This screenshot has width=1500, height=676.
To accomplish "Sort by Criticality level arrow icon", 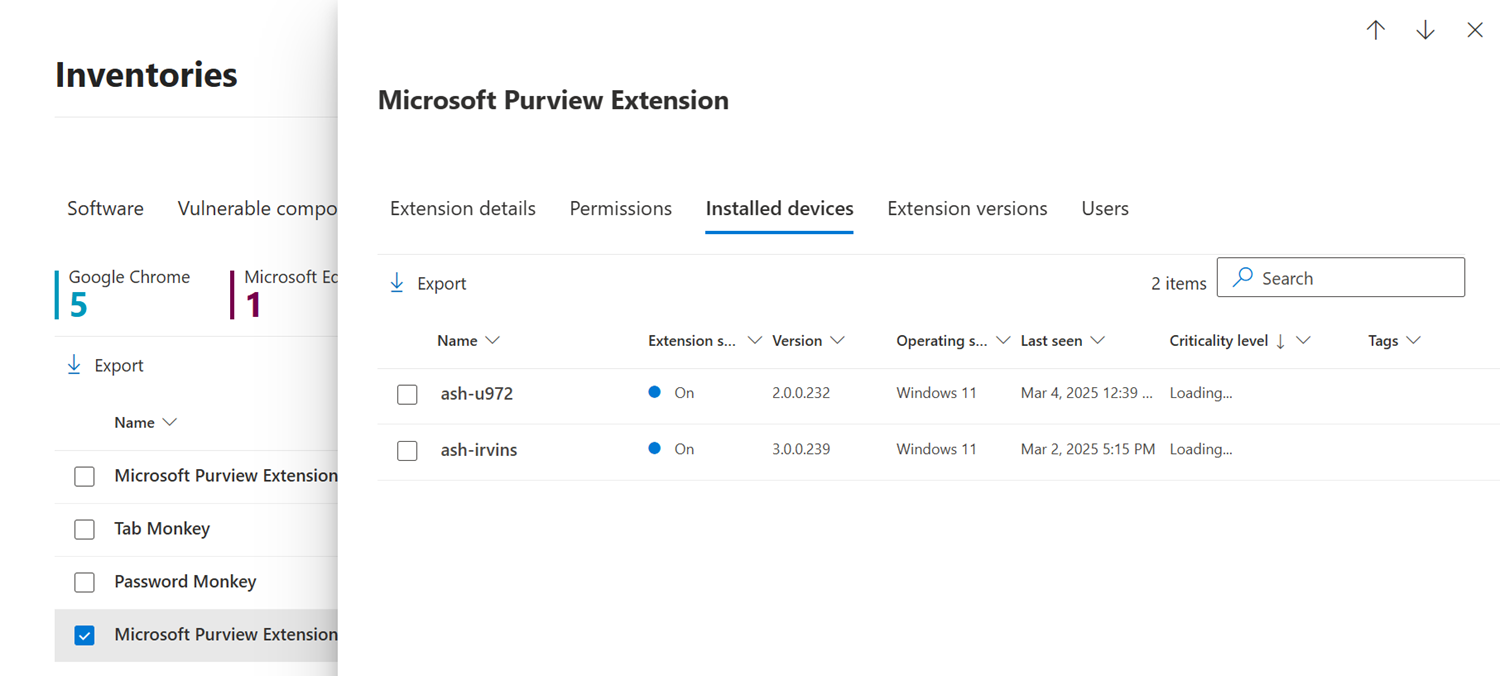I will tap(1281, 341).
